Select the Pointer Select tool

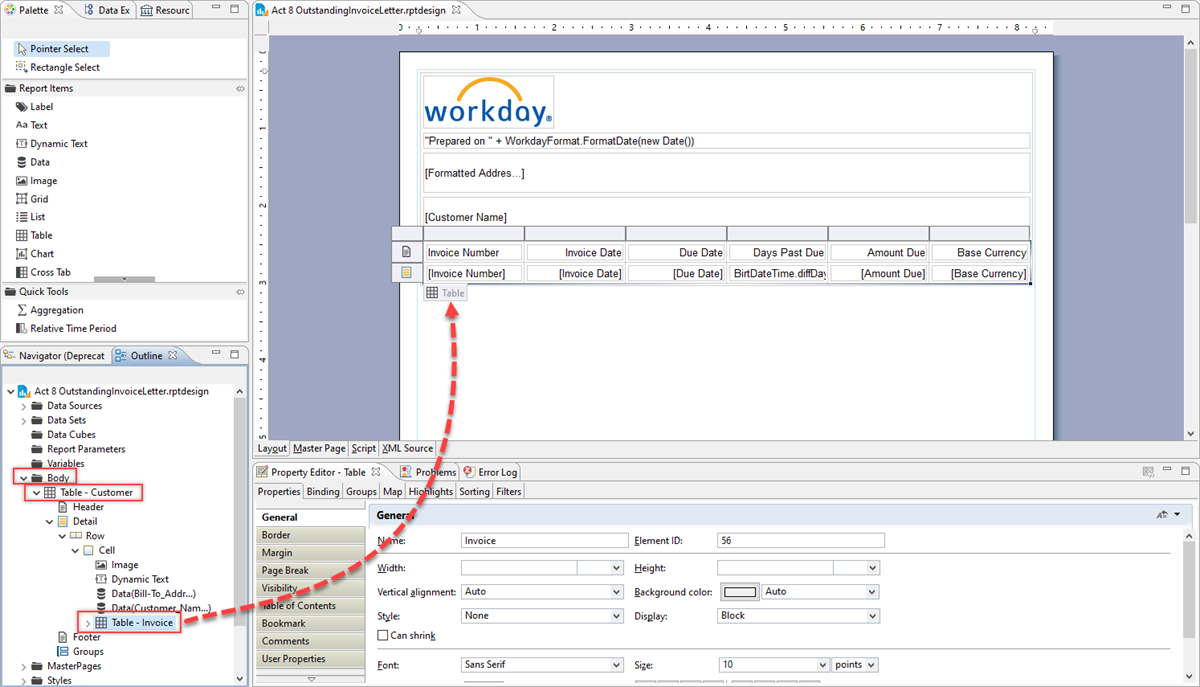(60, 49)
